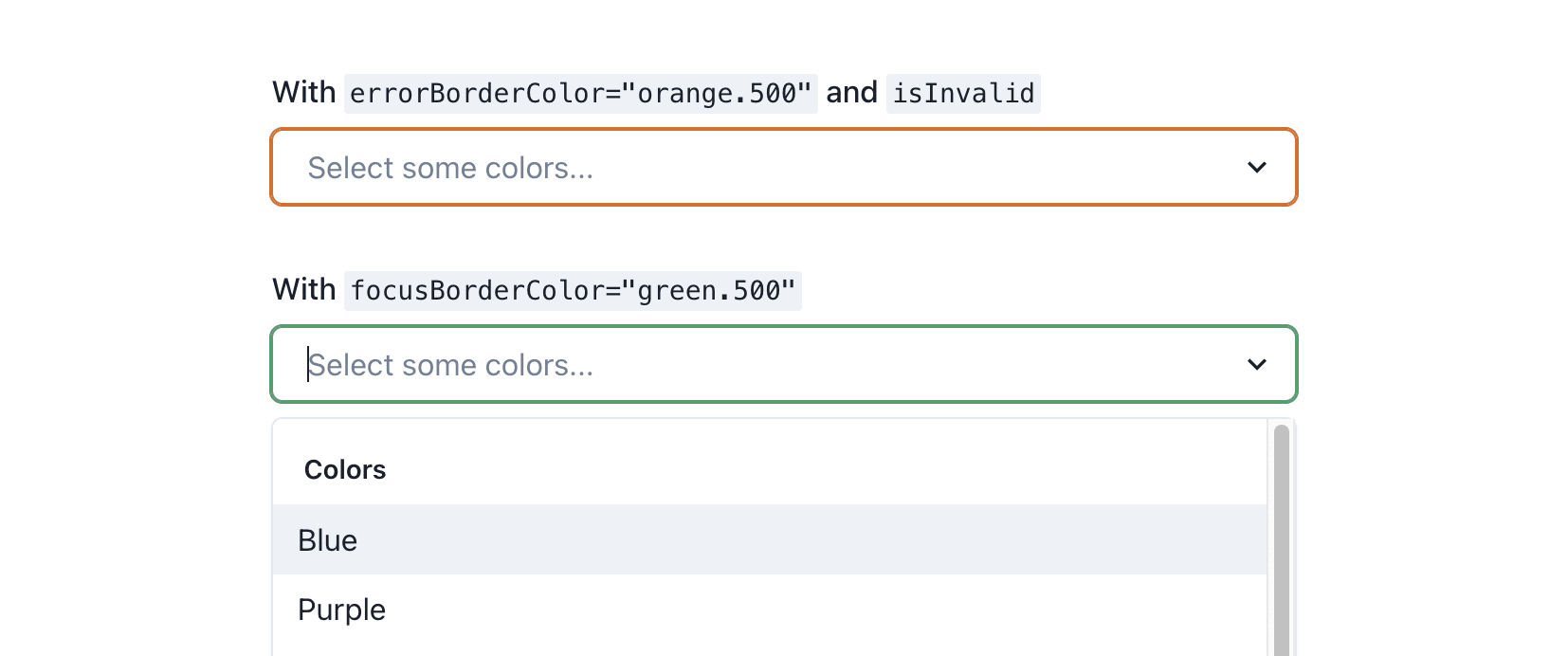Click the With focusBorderColor heading text
The height and width of the screenshot is (656, 1568).
[x=304, y=289]
